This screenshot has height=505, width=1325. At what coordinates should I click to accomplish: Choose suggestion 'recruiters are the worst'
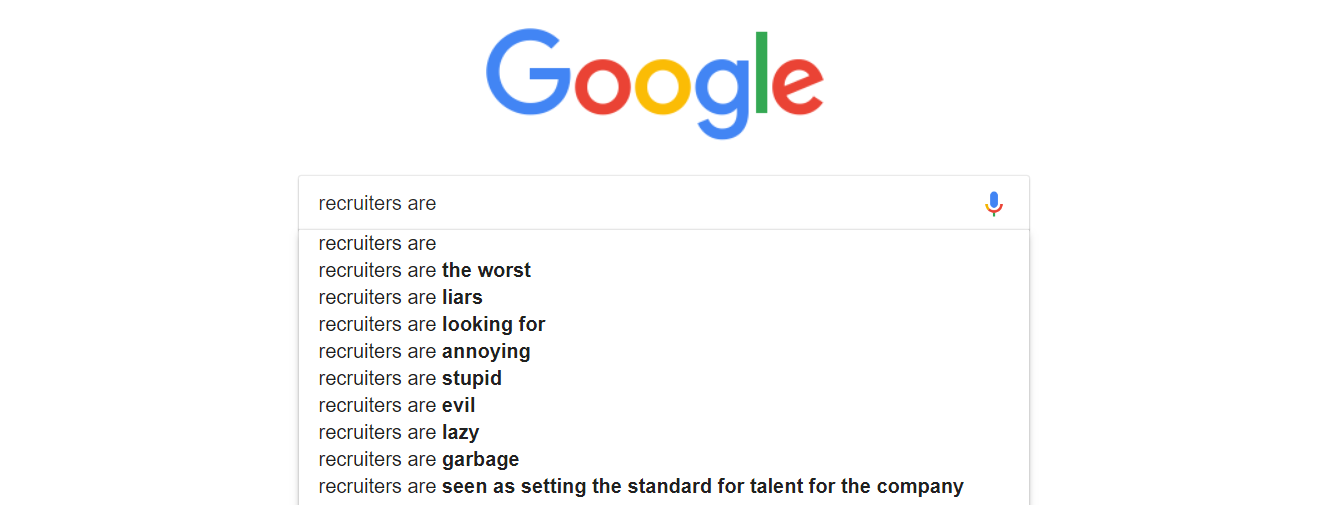click(425, 270)
